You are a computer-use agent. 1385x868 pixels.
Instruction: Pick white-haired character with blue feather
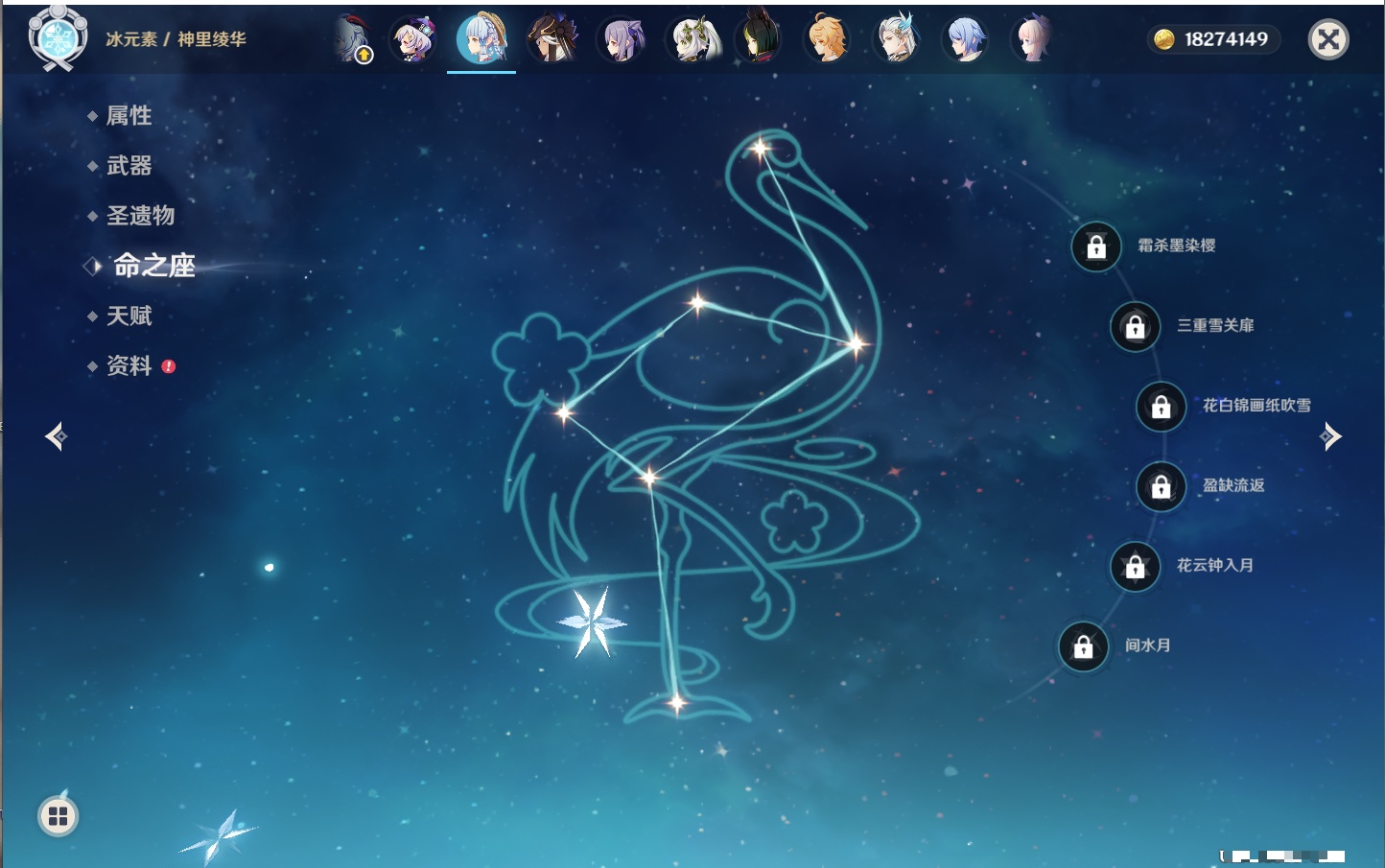[x=898, y=39]
